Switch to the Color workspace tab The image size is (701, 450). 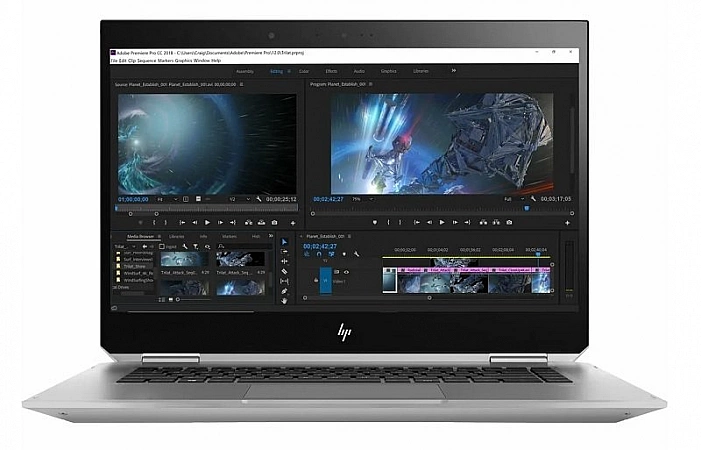[x=304, y=71]
